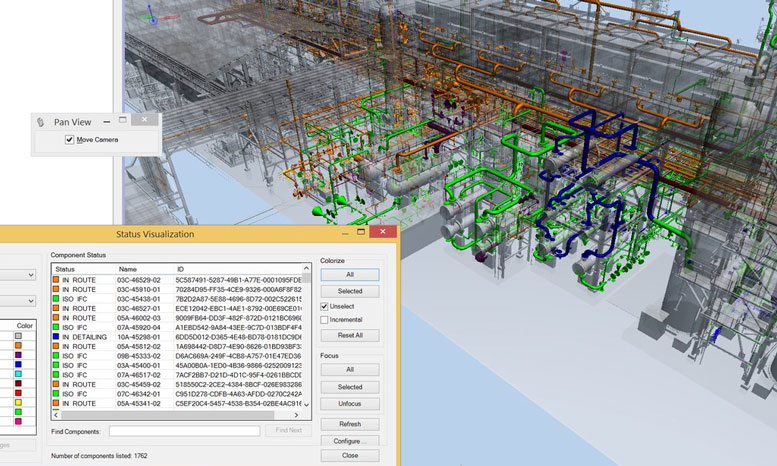Sort list by the Name column header
The width and height of the screenshot is (777, 466).
[128, 269]
